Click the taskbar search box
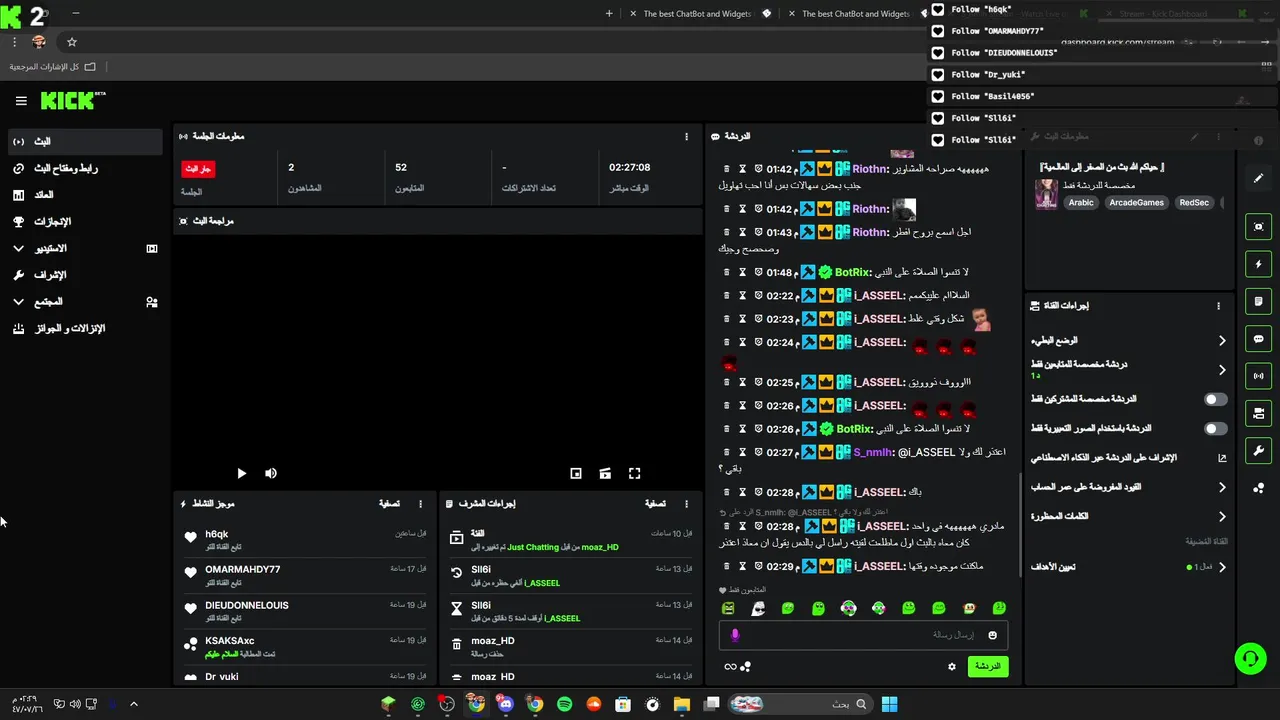1280x720 pixels. [800, 704]
